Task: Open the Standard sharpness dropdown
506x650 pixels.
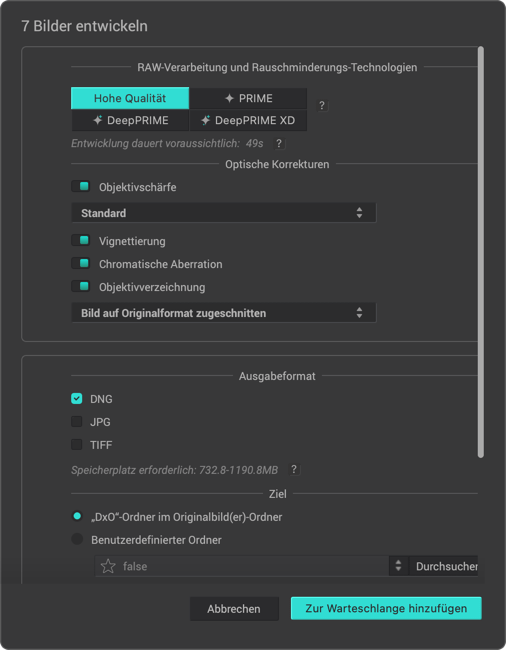Action: (x=224, y=213)
